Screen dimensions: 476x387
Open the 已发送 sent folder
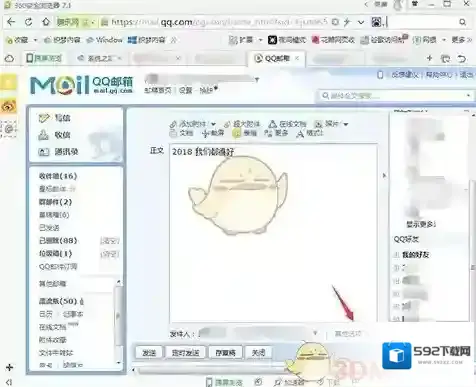[x=49, y=228]
